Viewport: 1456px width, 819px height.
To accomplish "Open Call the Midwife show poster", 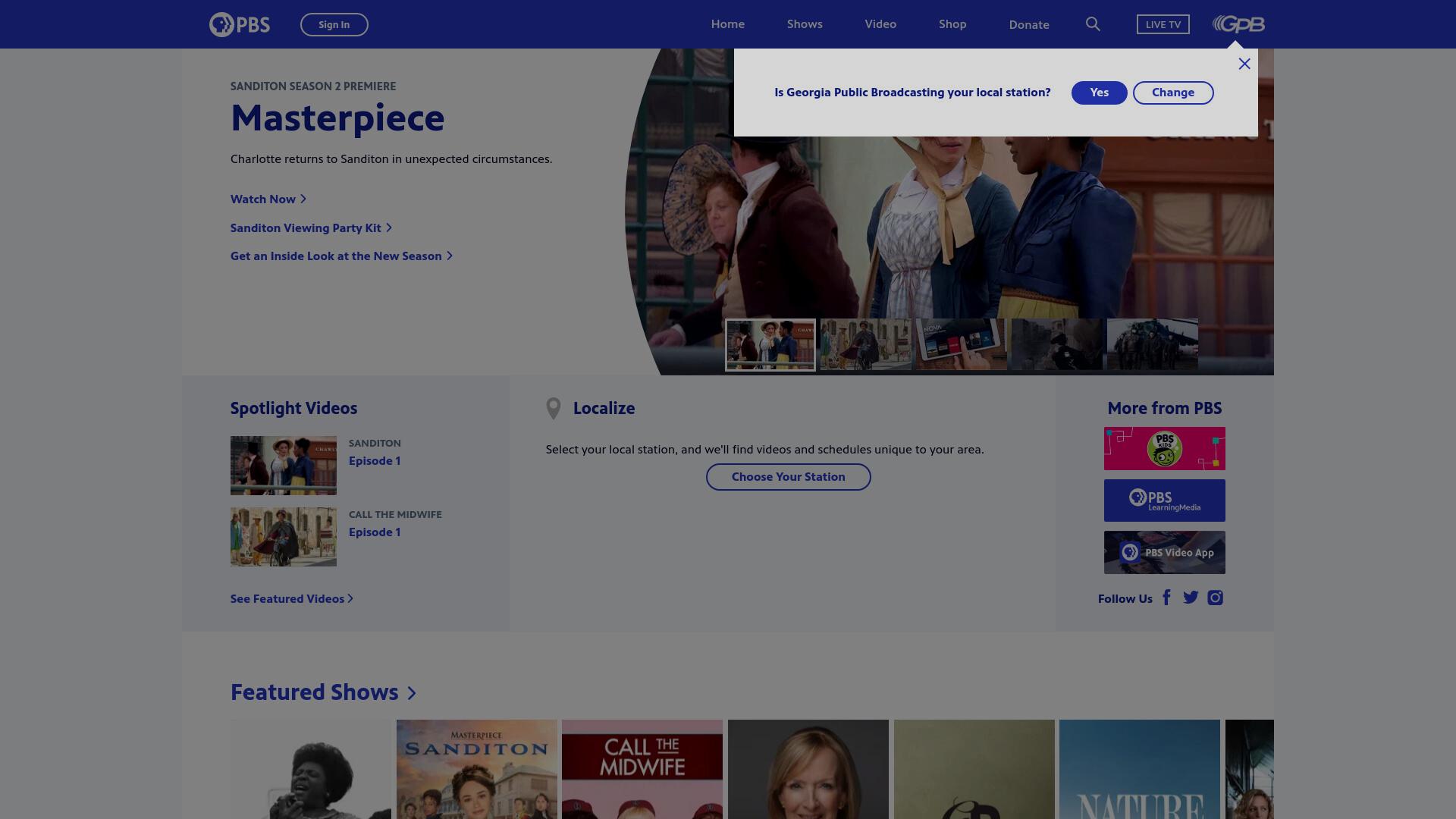I will click(x=642, y=769).
